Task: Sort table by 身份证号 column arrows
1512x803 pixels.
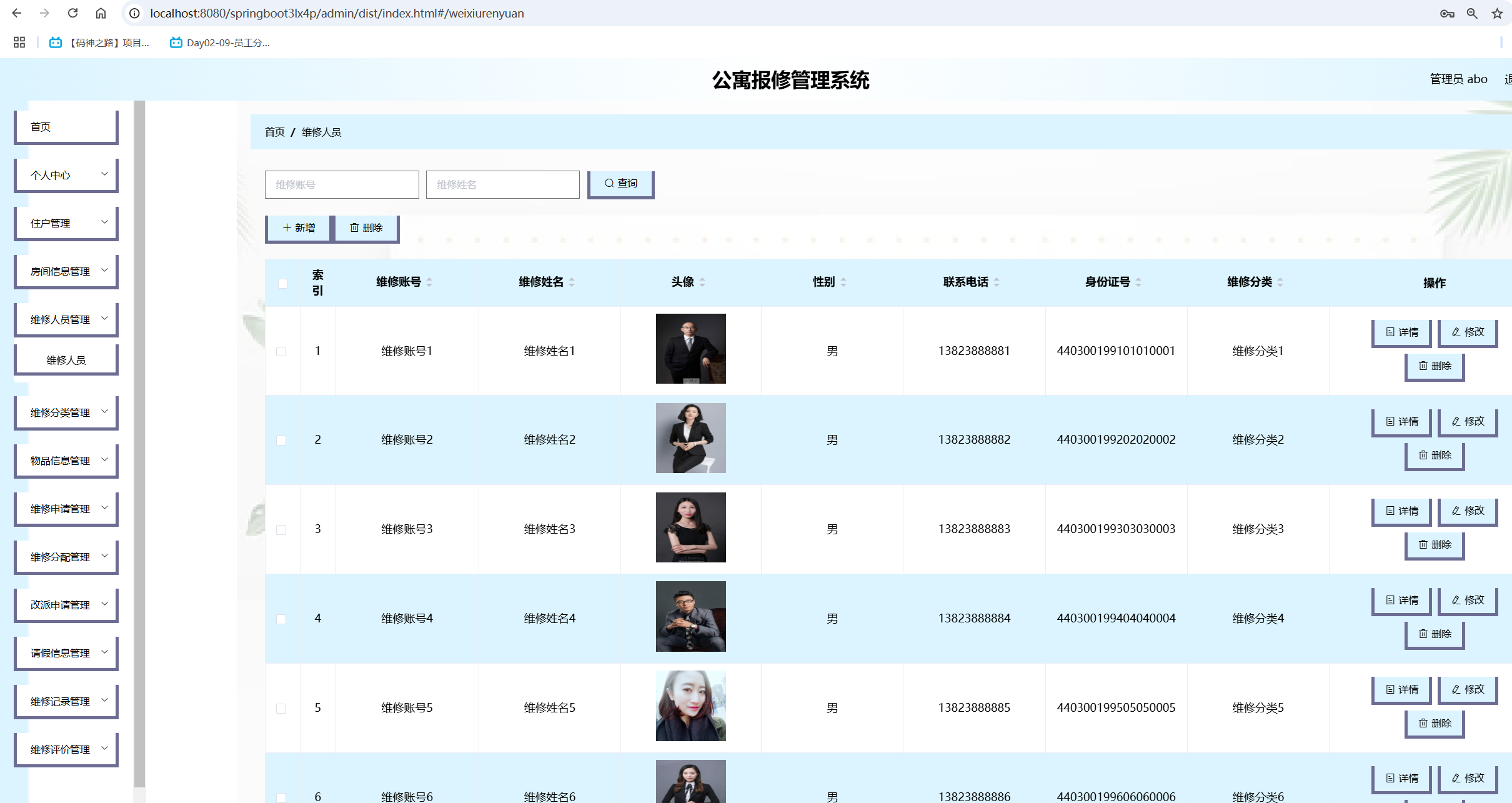Action: [1138, 282]
